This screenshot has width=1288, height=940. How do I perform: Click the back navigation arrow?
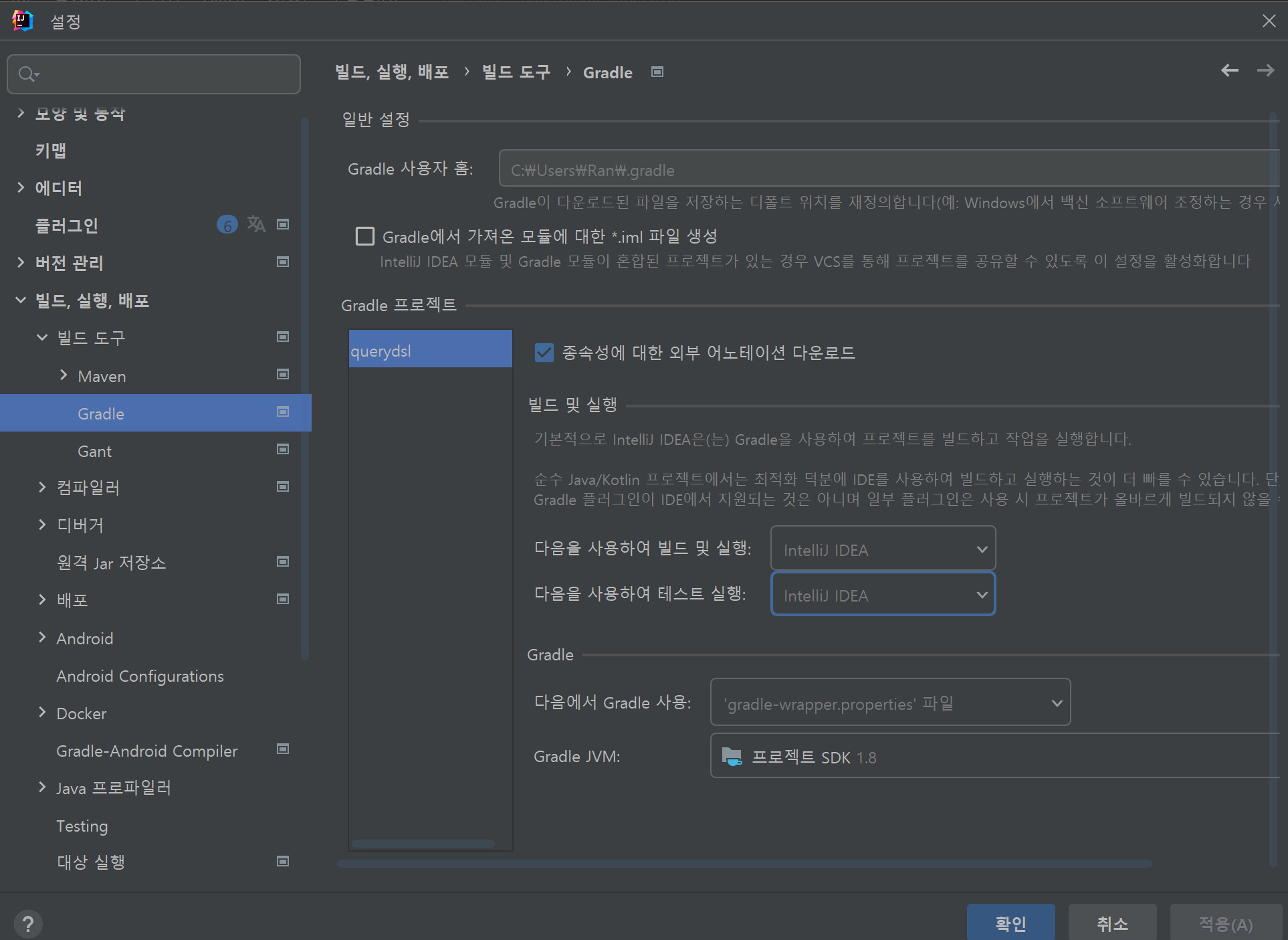[1229, 71]
